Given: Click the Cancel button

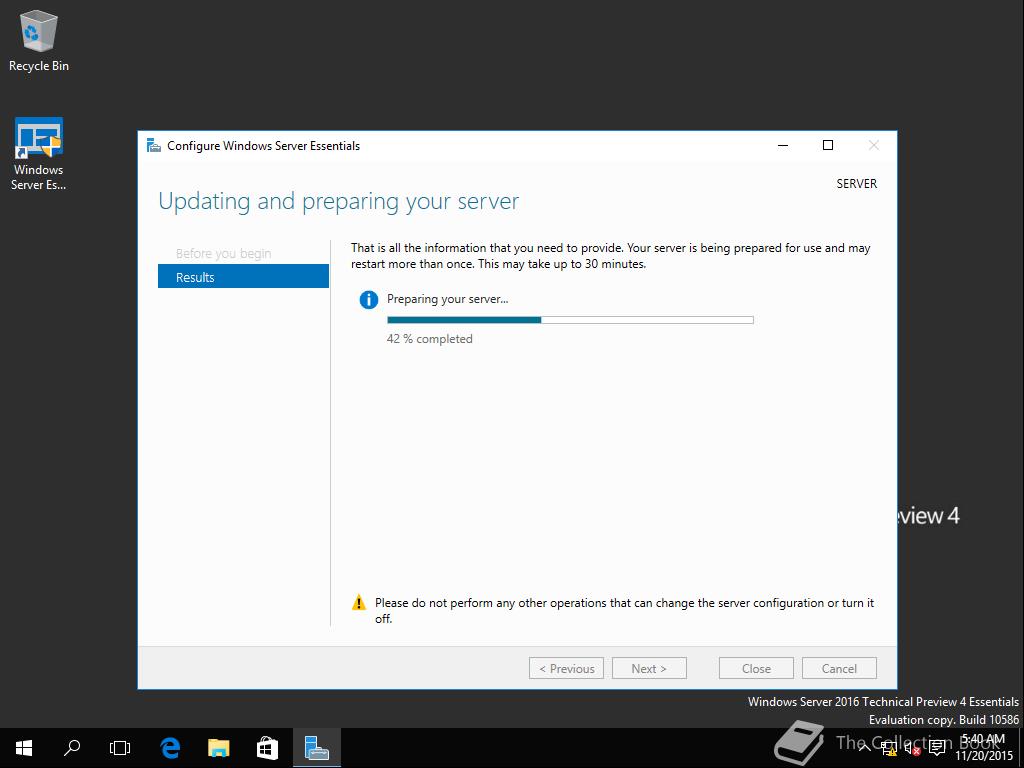Looking at the screenshot, I should (839, 668).
